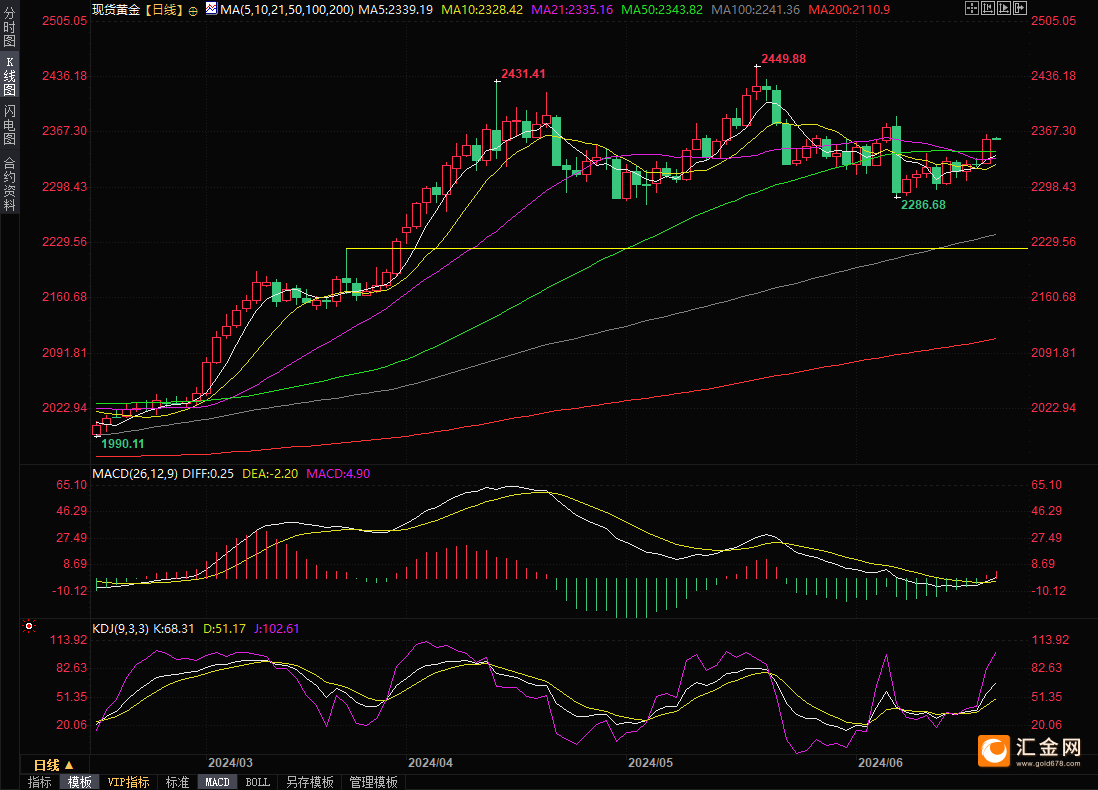Viewport: 1098px width, 790px height.
Task: Toggle the K线图 sidebar view
Action: [x=9, y=76]
